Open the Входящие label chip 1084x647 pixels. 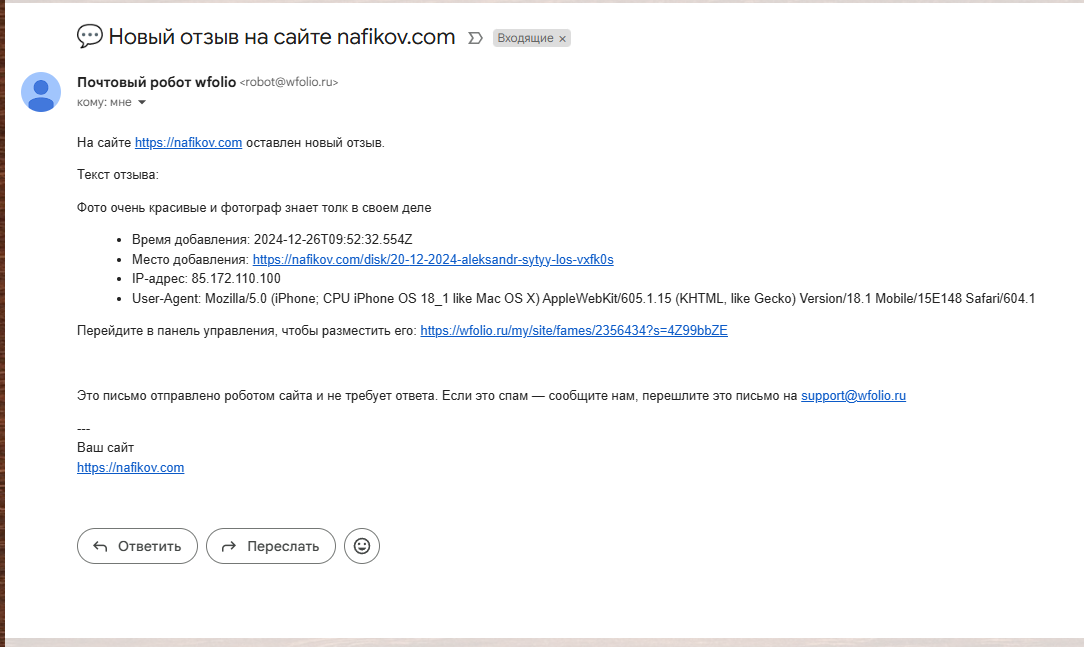pos(525,39)
